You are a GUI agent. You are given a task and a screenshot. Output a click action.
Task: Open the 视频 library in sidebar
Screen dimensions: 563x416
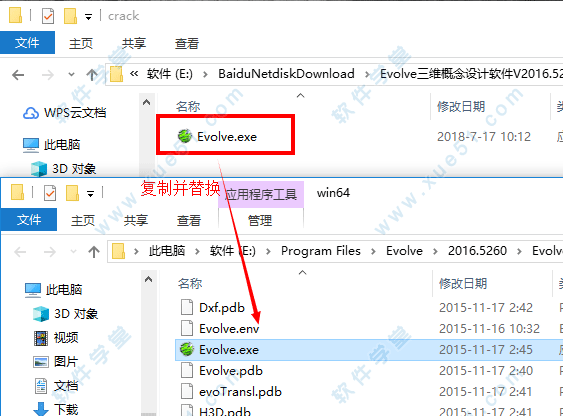(56, 338)
